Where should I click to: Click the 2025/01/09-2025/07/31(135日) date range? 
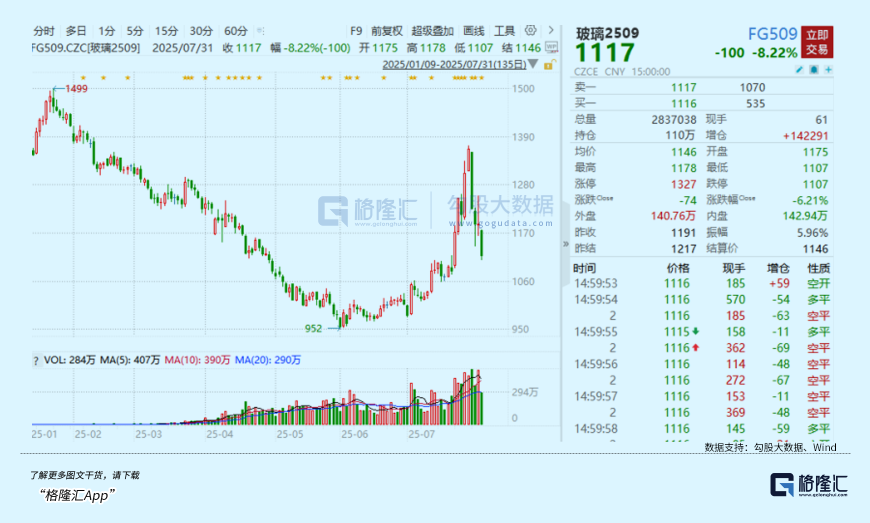(x=454, y=64)
